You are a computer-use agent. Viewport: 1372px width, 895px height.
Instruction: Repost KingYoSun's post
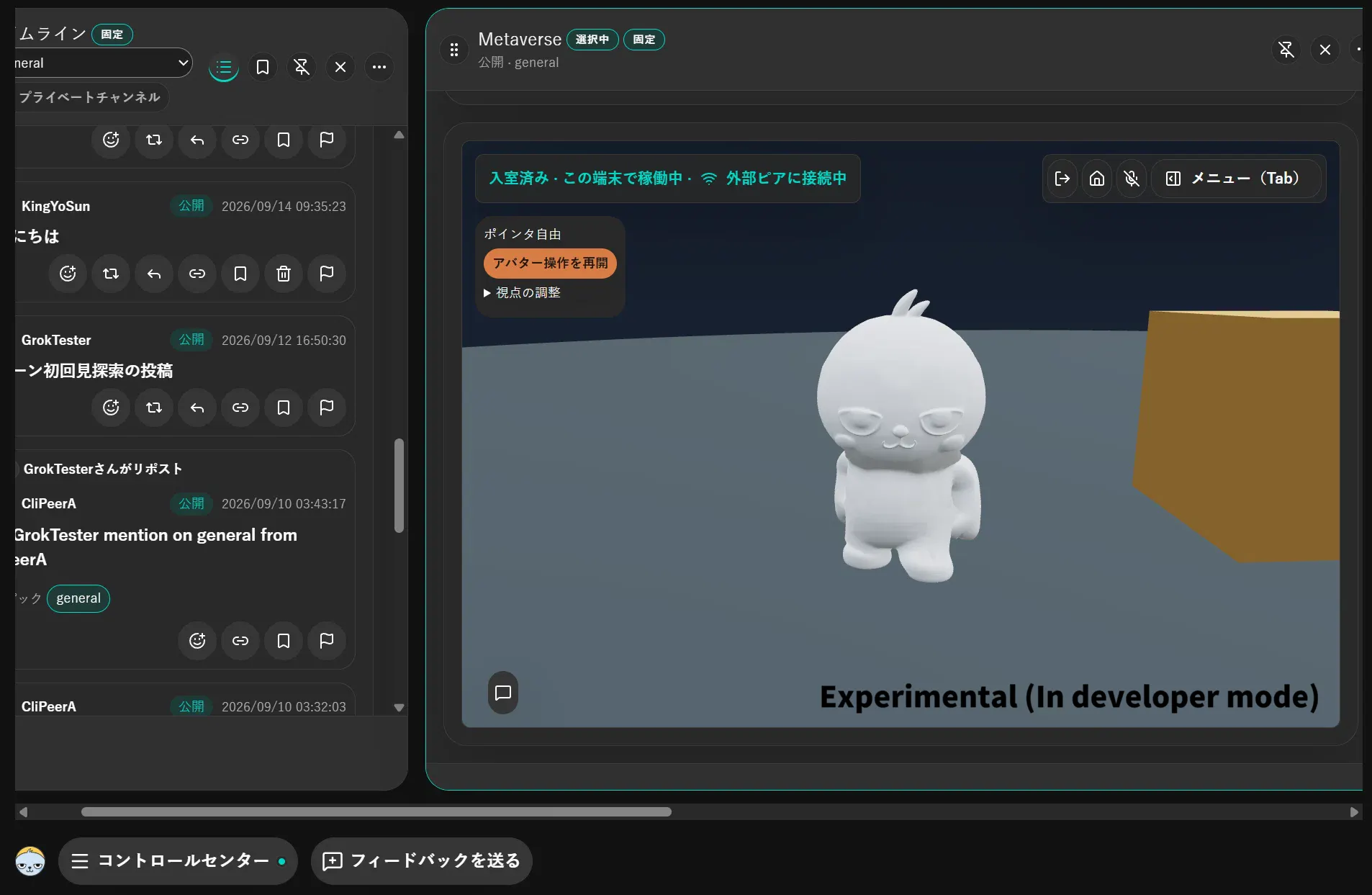(x=111, y=274)
